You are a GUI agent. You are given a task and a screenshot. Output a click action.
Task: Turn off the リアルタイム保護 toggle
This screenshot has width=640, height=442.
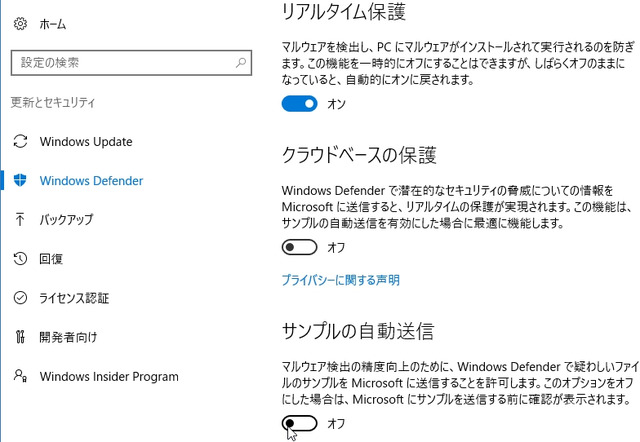click(299, 104)
